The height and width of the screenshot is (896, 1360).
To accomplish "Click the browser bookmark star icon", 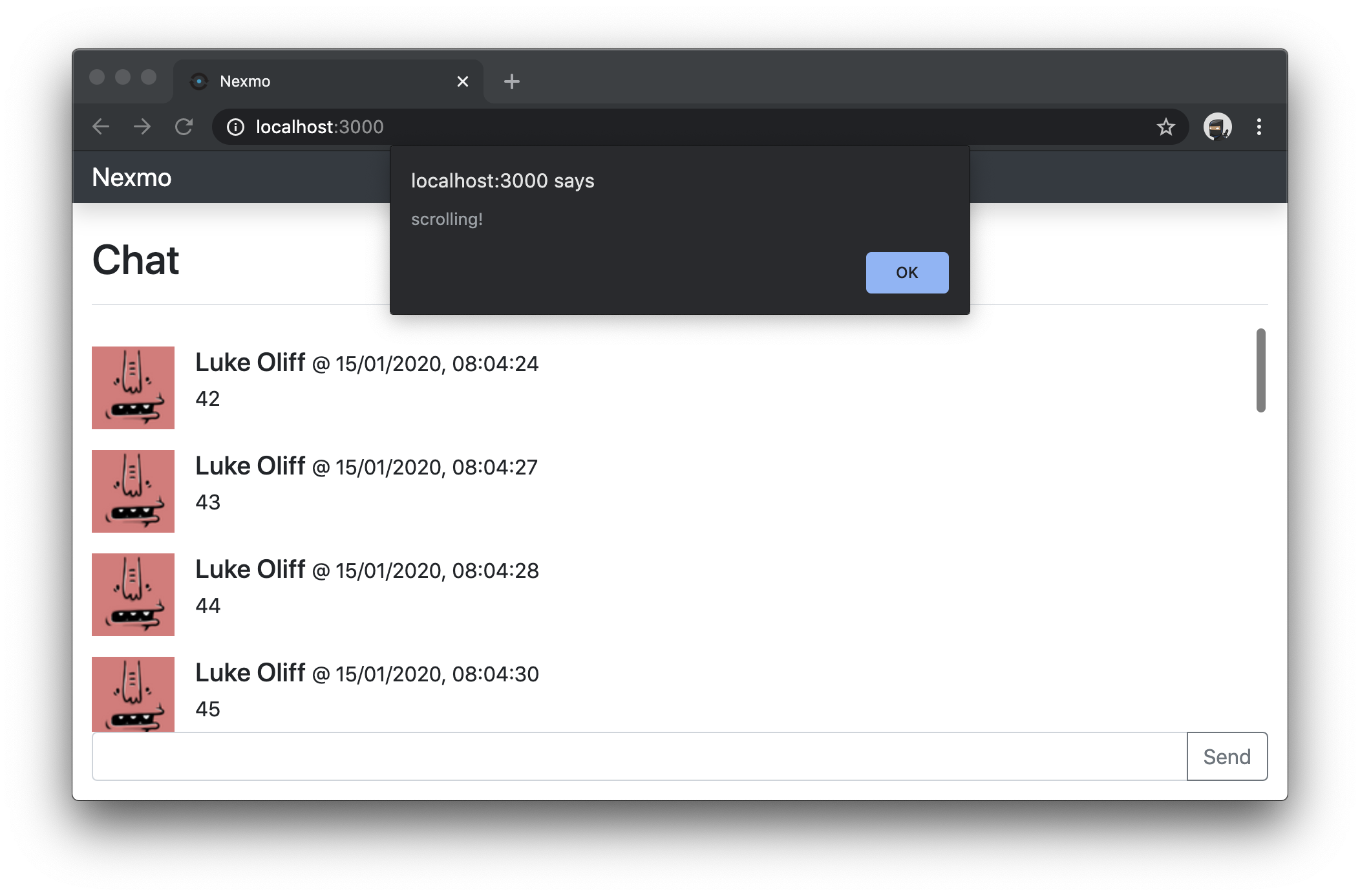I will tap(1165, 127).
